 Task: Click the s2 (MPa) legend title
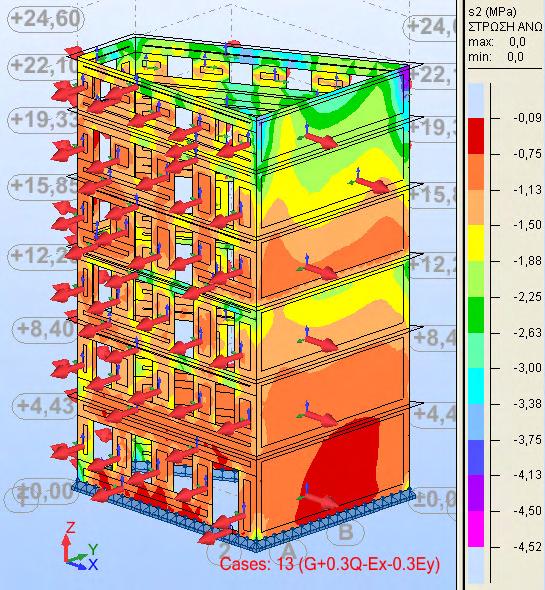click(492, 12)
